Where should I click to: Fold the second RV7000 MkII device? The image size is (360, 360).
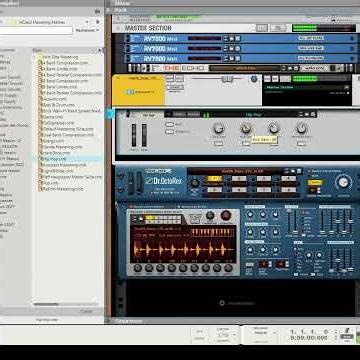point(127,49)
